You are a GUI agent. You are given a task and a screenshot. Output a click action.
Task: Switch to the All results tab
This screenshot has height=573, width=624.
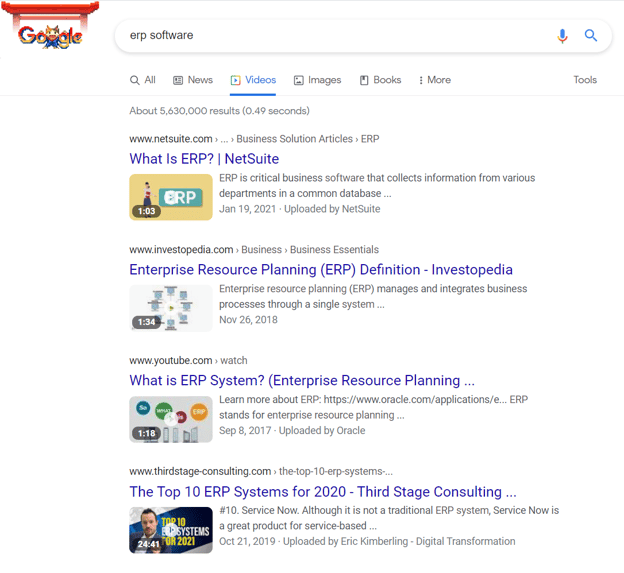tap(142, 80)
